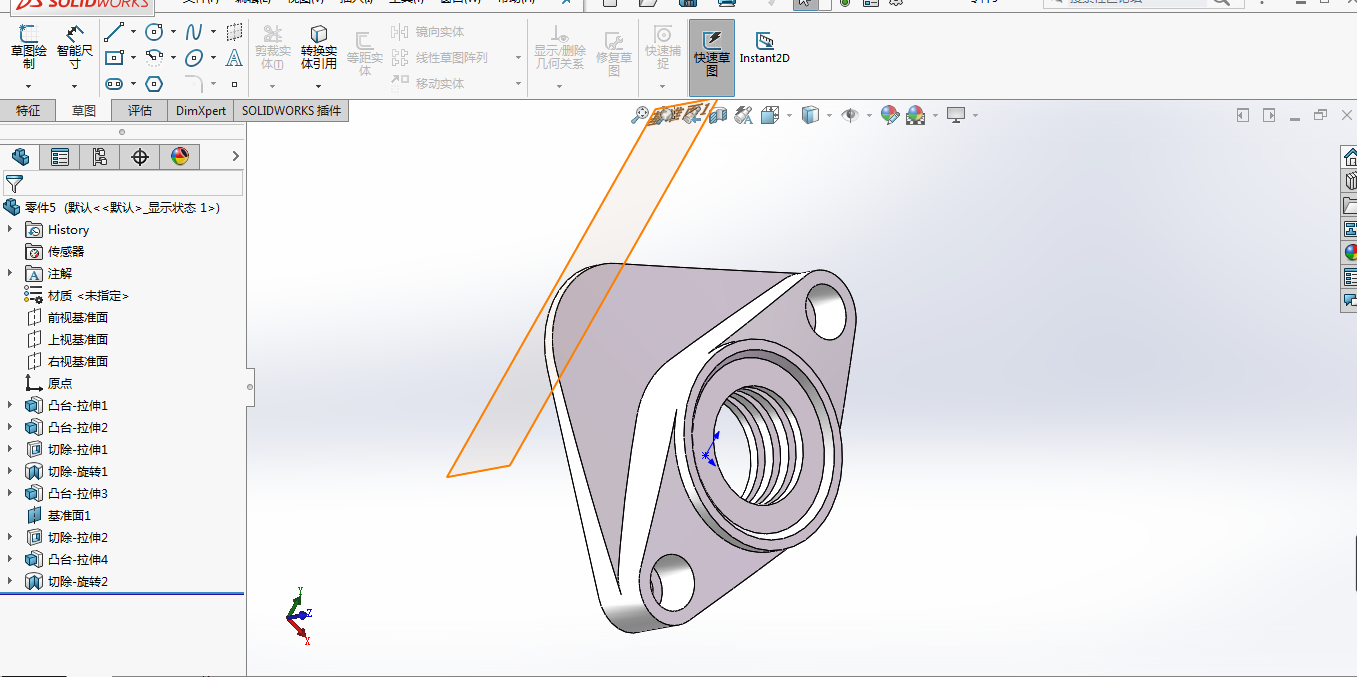Click the Zoom to Fit icon

tap(638, 116)
